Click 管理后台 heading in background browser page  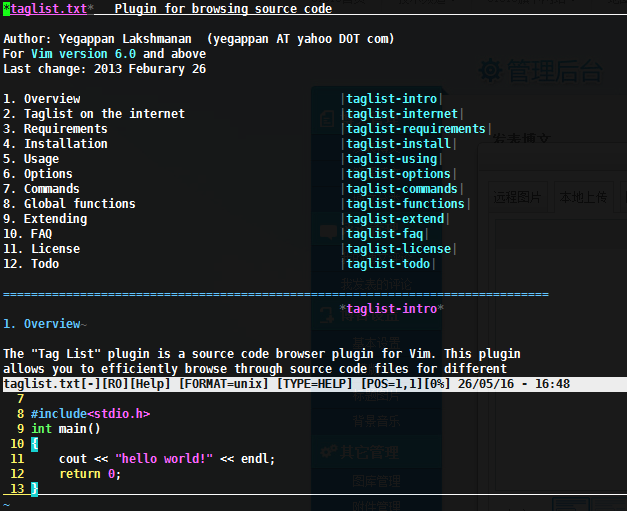click(555, 72)
